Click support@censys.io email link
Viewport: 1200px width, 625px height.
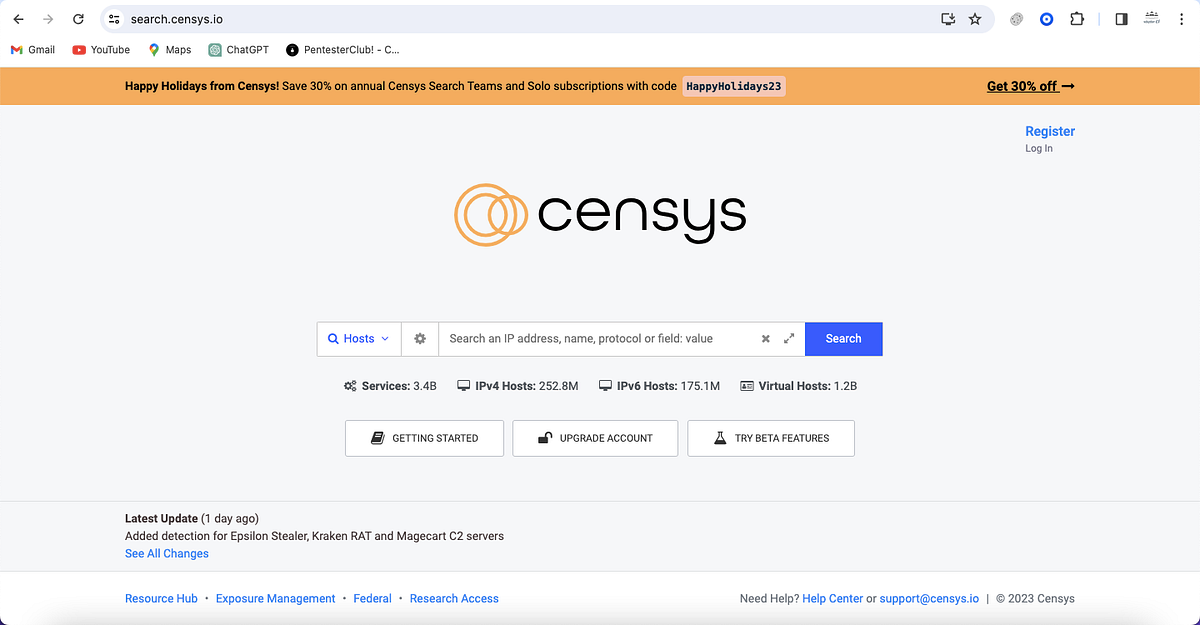click(x=930, y=599)
